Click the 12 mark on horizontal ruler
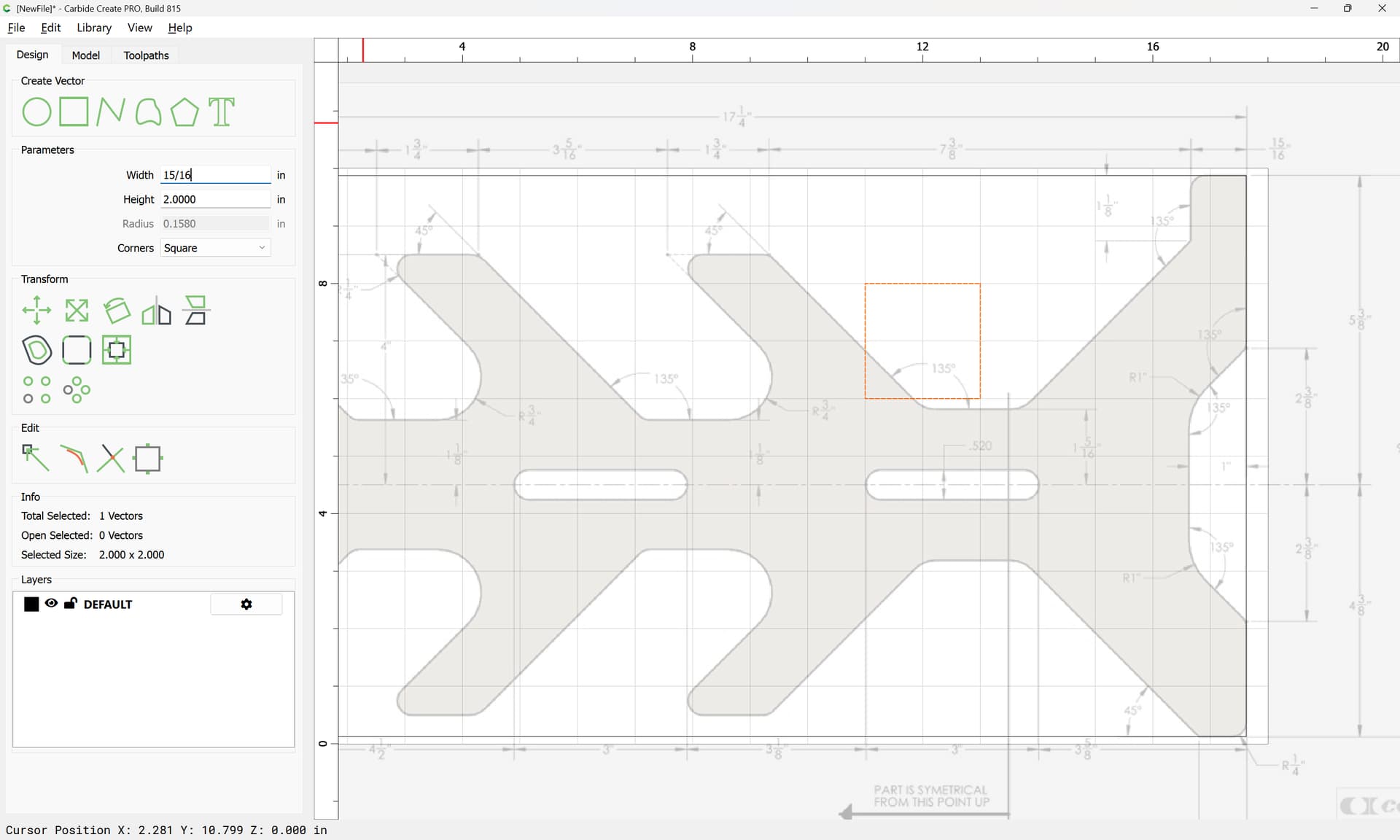Viewport: 1400px width, 840px height. tap(922, 47)
